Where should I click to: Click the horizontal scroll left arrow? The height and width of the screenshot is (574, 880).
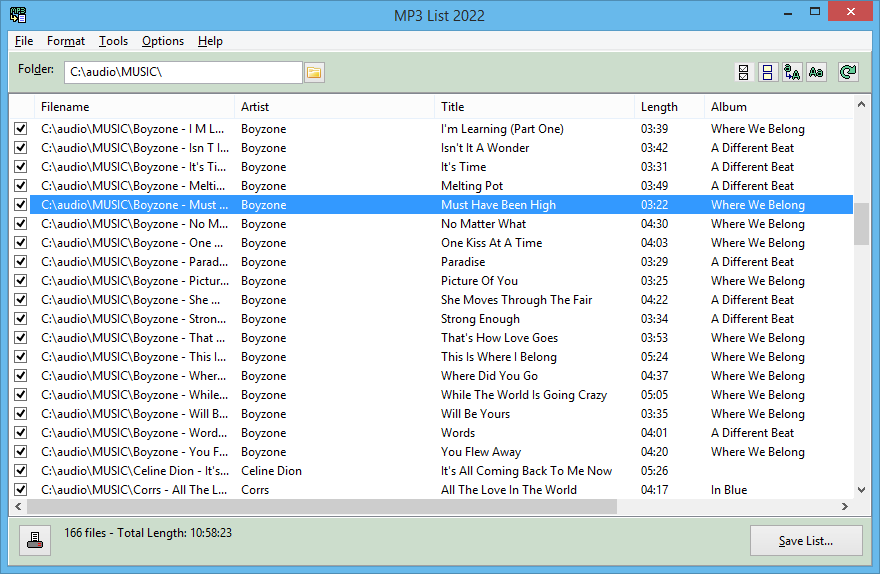point(19,507)
